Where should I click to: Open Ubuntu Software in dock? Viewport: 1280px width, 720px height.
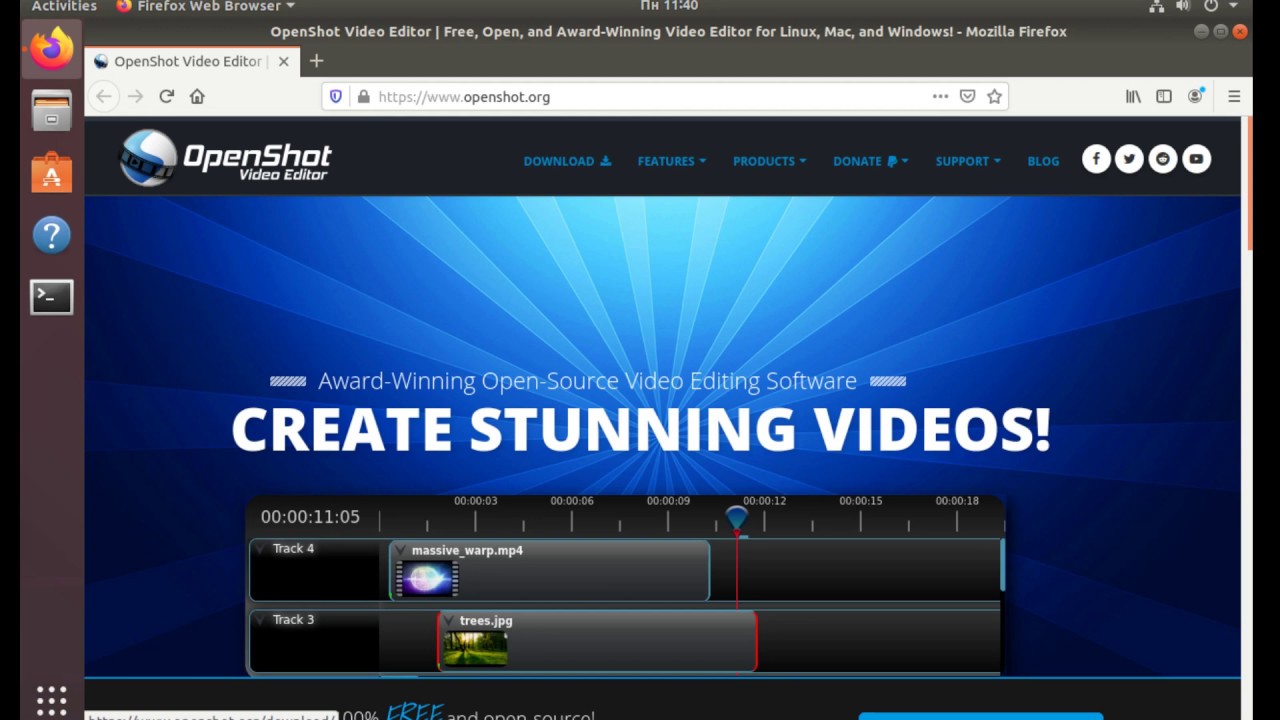point(51,172)
